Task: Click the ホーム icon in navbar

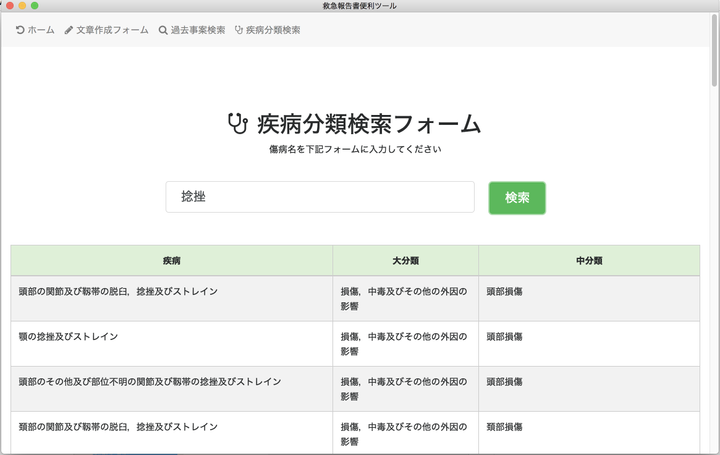Action: tap(20, 30)
